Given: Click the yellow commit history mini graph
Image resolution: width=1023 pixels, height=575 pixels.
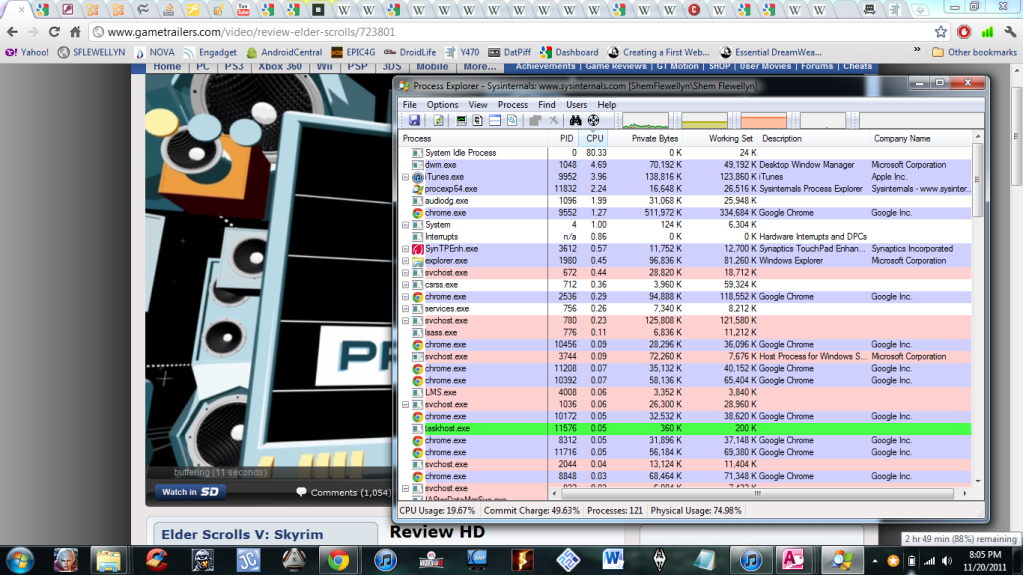Looking at the screenshot, I should pos(705,121).
